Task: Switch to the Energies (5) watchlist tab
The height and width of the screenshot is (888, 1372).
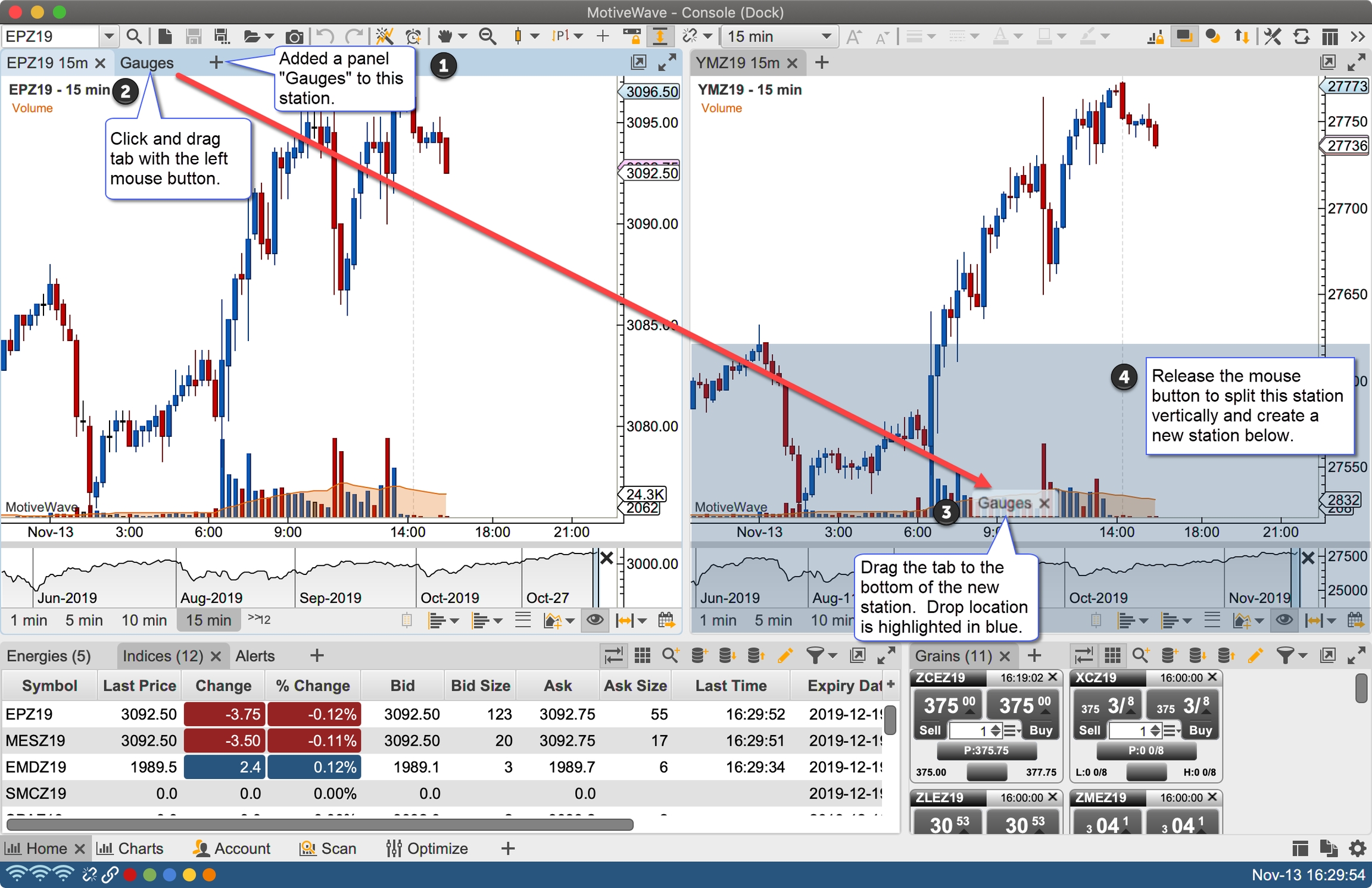Action: point(49,656)
